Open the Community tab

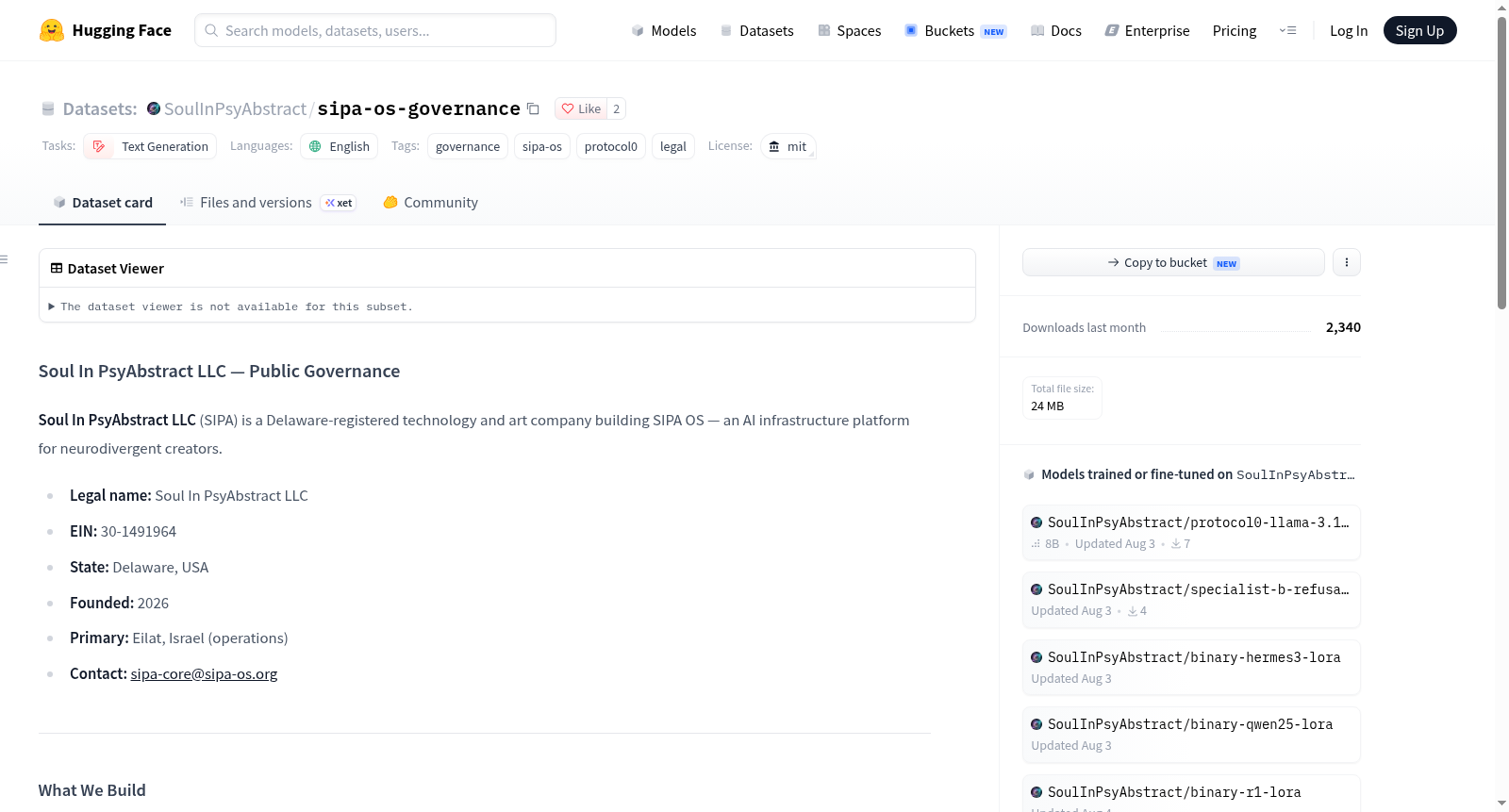tap(430, 203)
